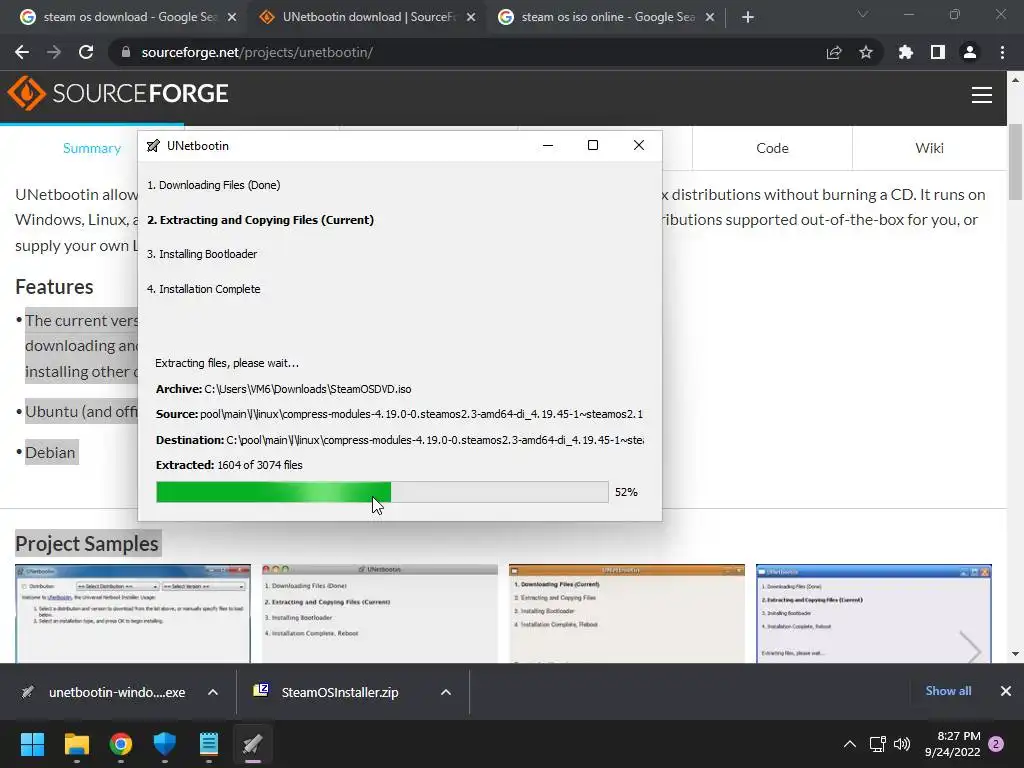Open File Explorer from the taskbar
This screenshot has height=768, width=1024.
coord(76,744)
